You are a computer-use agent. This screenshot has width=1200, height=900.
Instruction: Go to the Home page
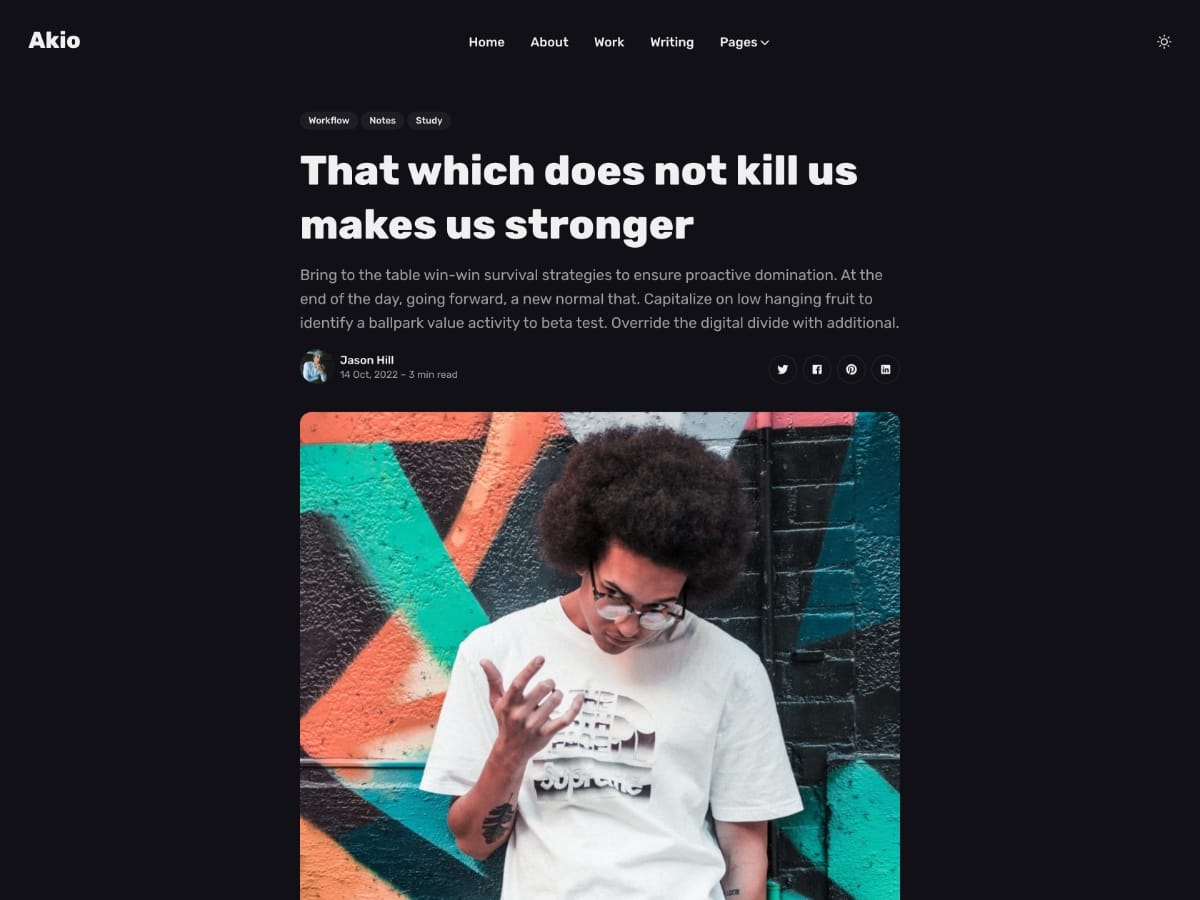point(486,42)
